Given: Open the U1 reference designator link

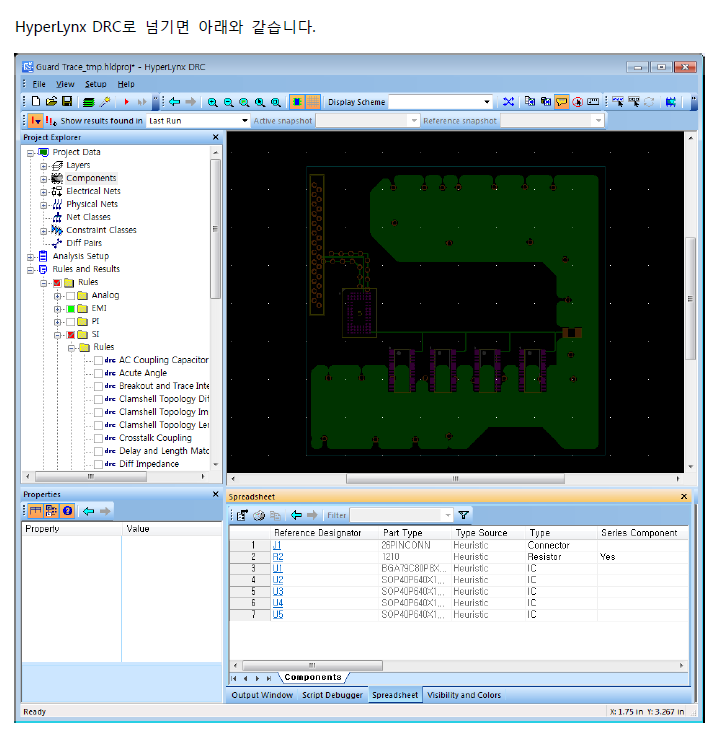Looking at the screenshot, I should tap(278, 568).
